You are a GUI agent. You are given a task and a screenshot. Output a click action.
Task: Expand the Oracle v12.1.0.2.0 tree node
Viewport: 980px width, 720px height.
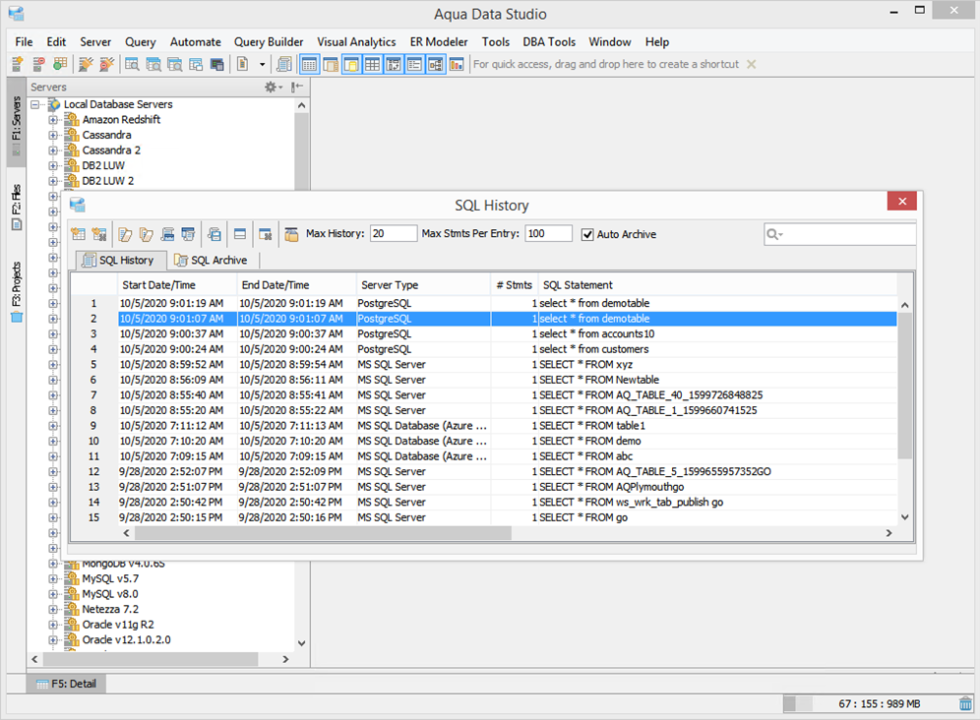pos(52,639)
